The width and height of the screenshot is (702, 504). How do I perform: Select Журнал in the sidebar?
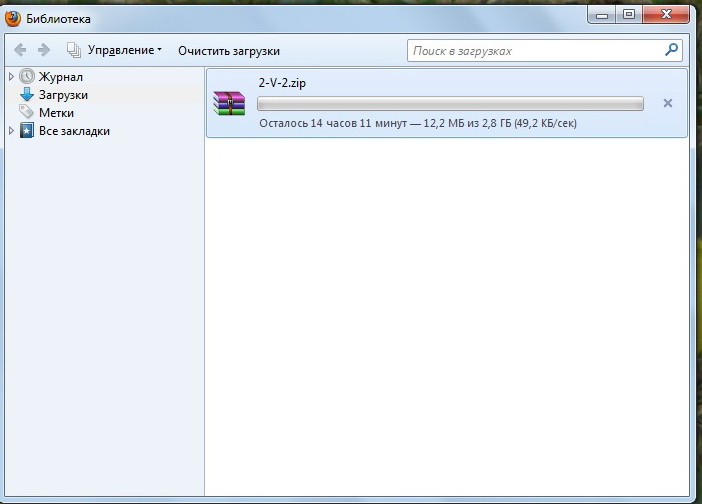click(x=60, y=77)
